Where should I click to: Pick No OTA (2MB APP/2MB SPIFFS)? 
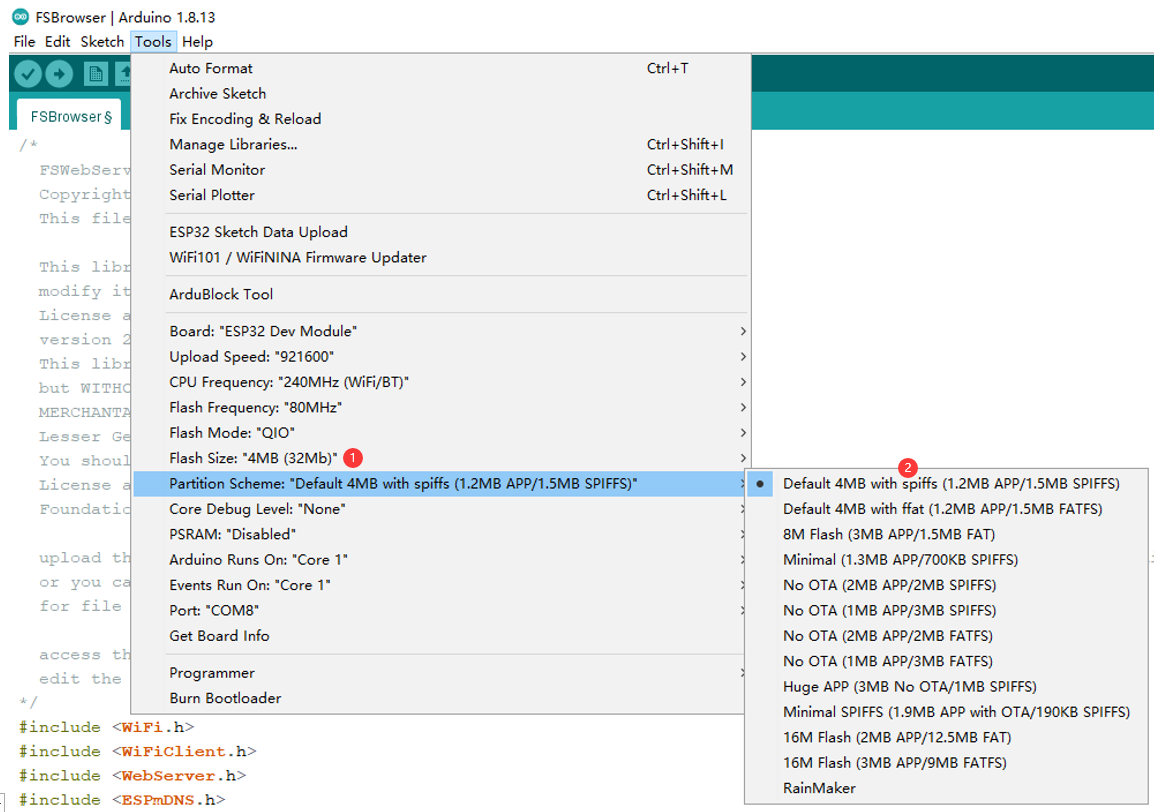(946, 585)
